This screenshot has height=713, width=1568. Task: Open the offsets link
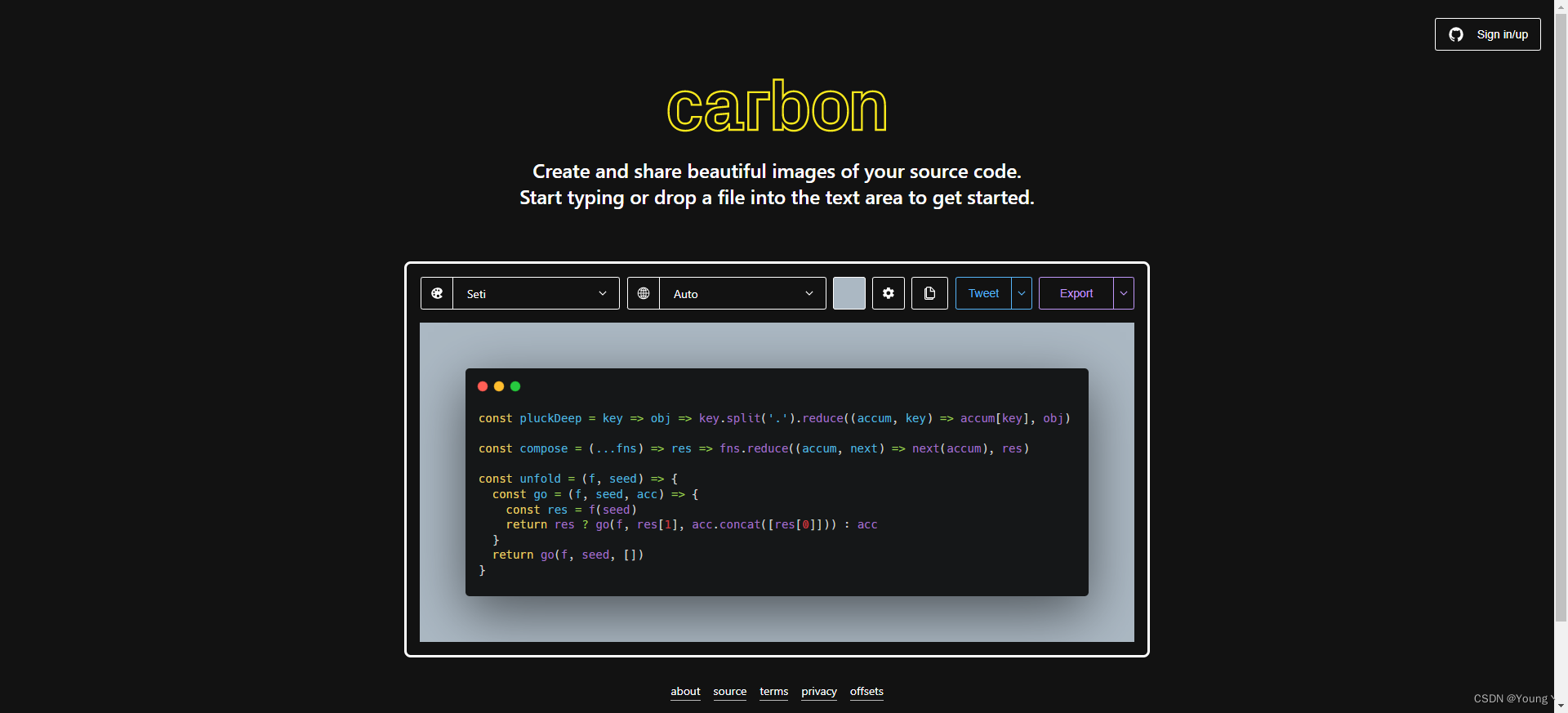pos(866,692)
